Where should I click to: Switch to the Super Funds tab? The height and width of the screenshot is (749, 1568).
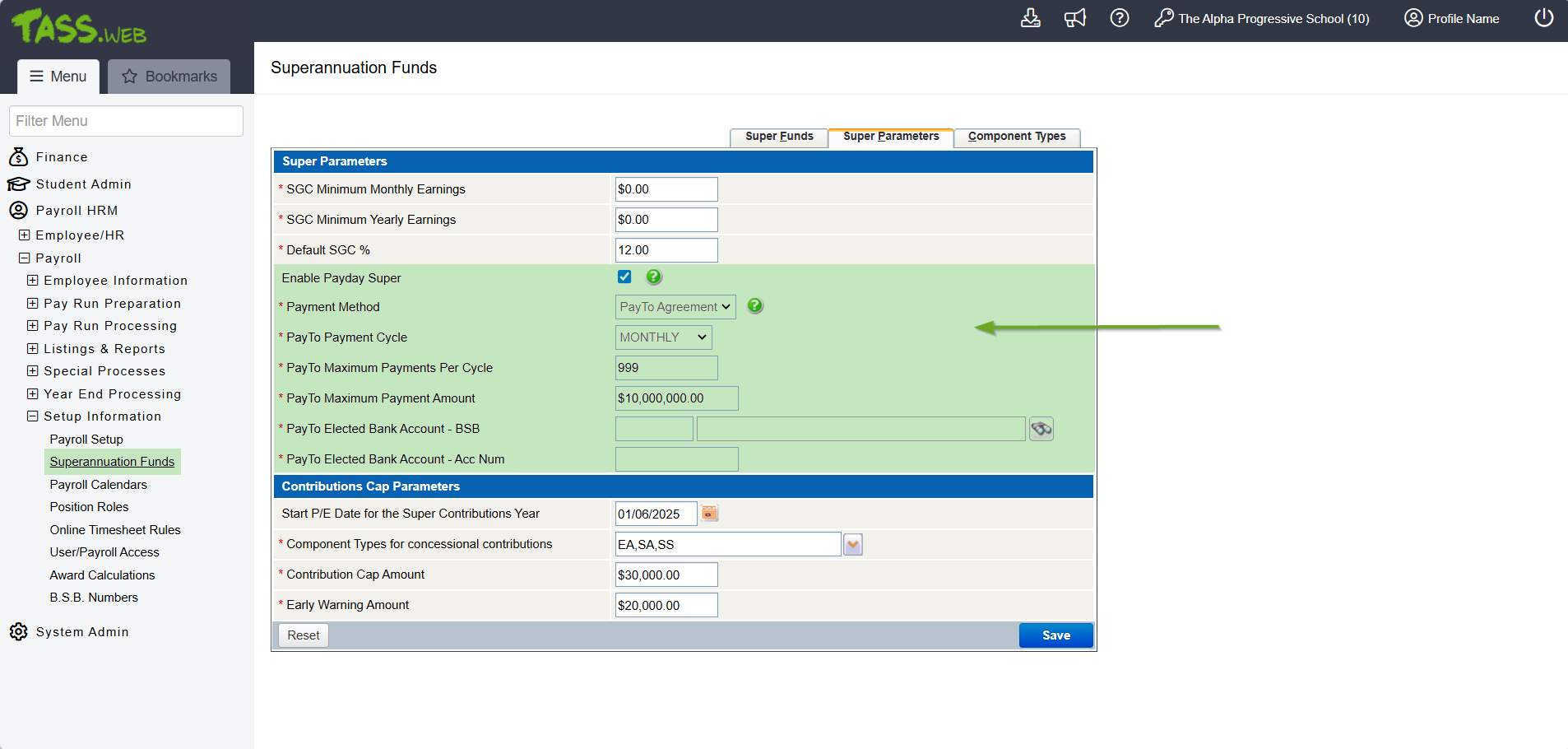pos(779,137)
